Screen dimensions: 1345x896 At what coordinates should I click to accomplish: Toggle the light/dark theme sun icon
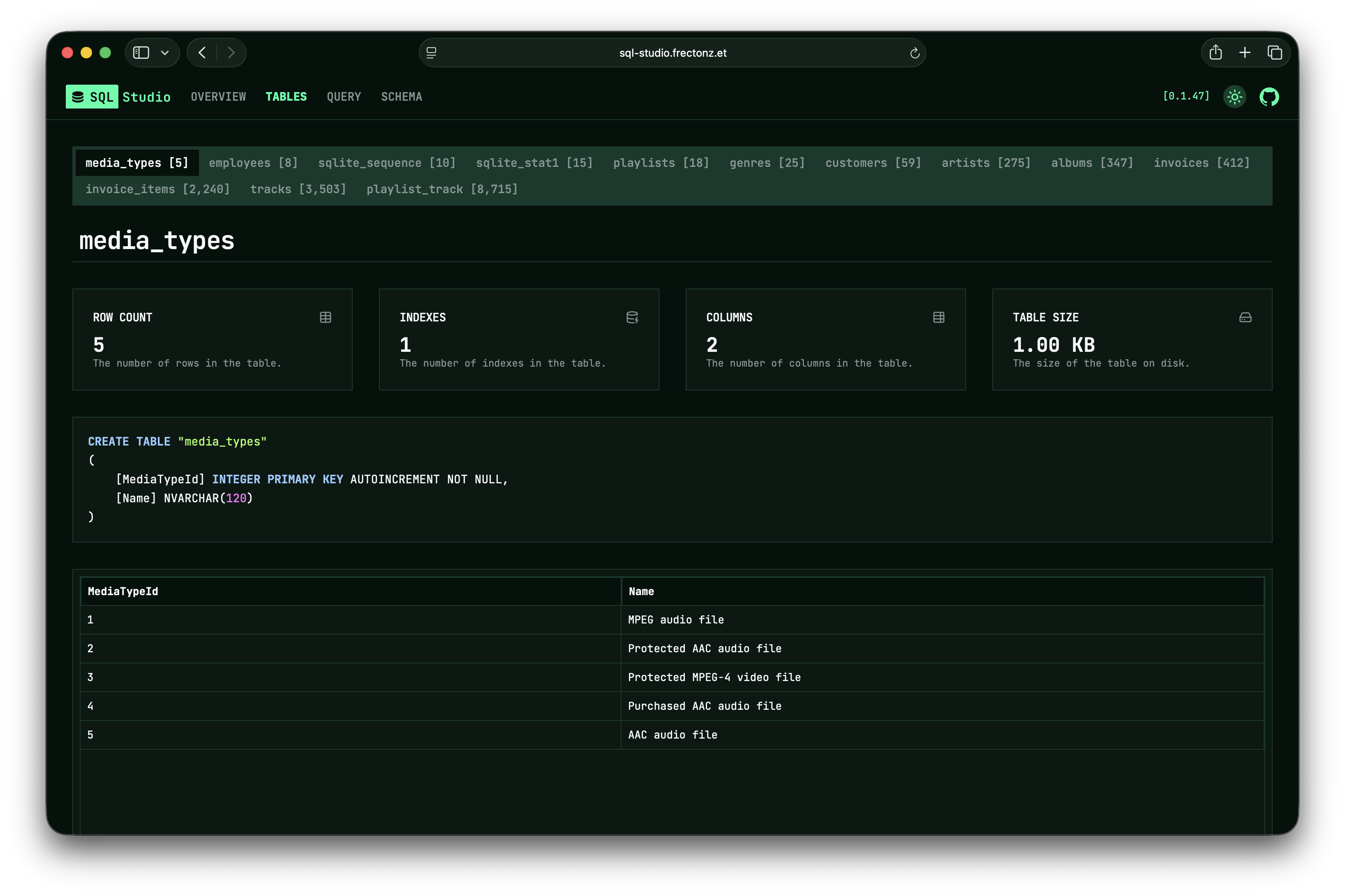coord(1234,97)
